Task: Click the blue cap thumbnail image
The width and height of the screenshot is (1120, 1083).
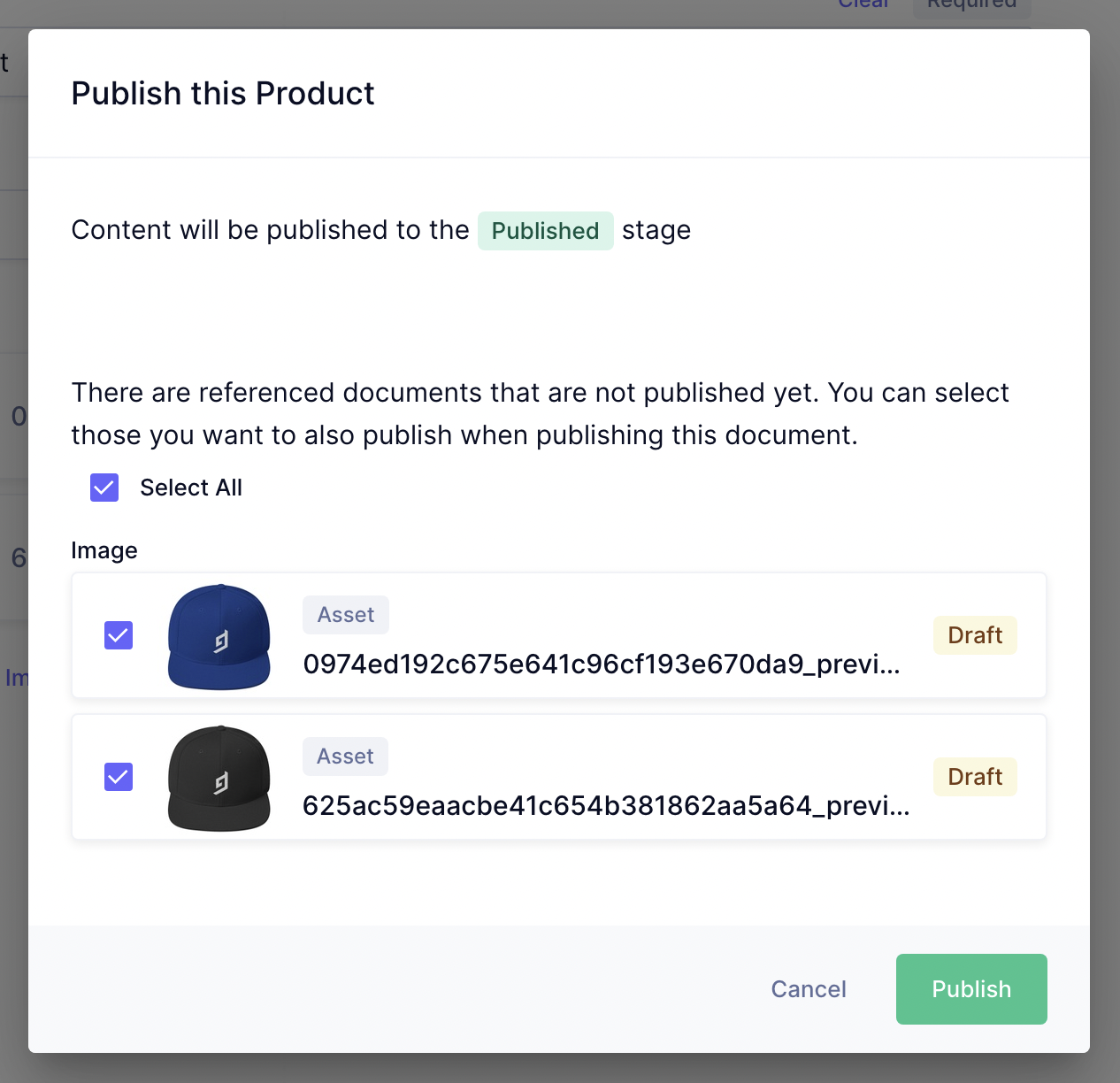Action: [x=219, y=637]
